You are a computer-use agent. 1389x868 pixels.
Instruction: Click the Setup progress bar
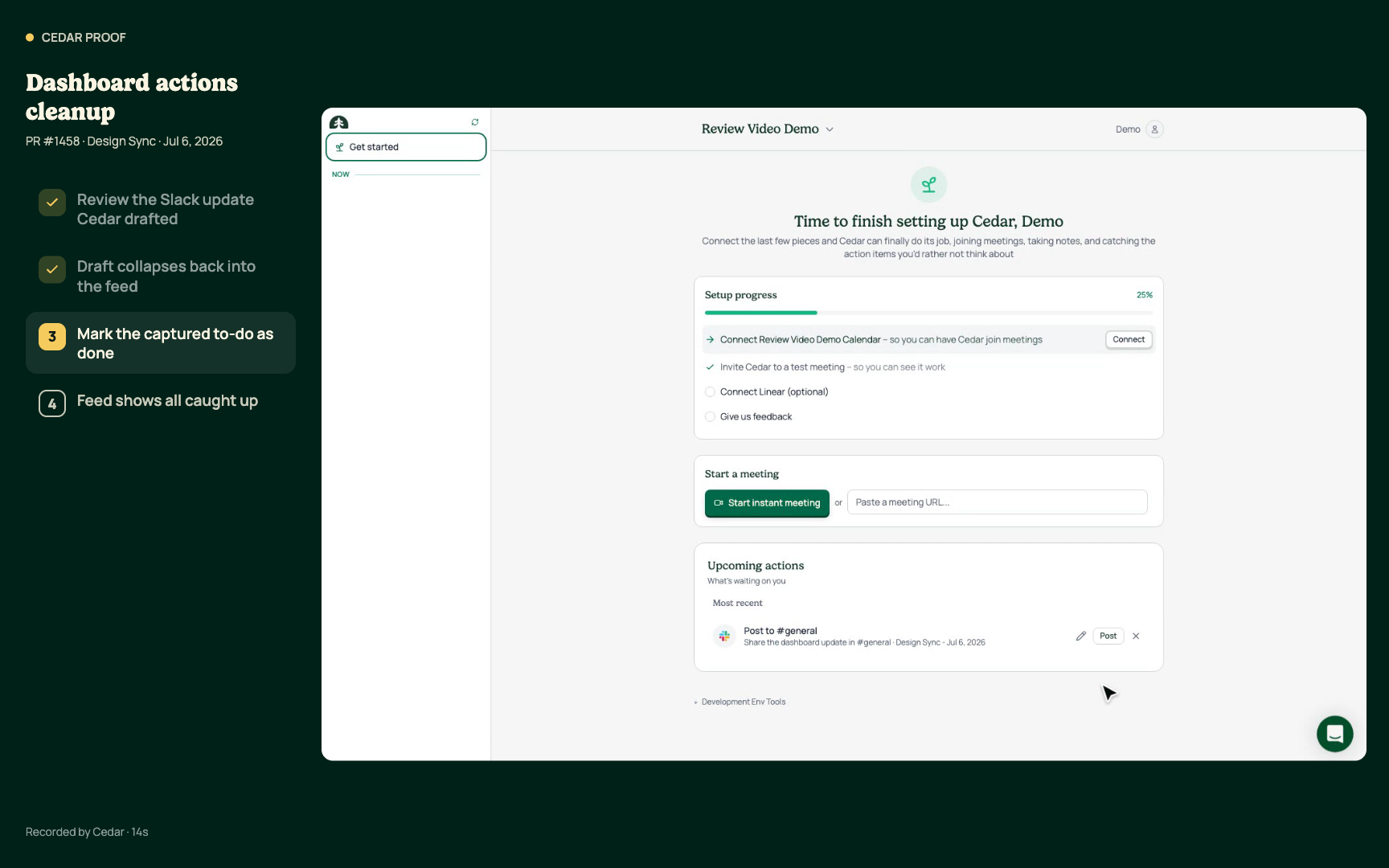point(928,313)
